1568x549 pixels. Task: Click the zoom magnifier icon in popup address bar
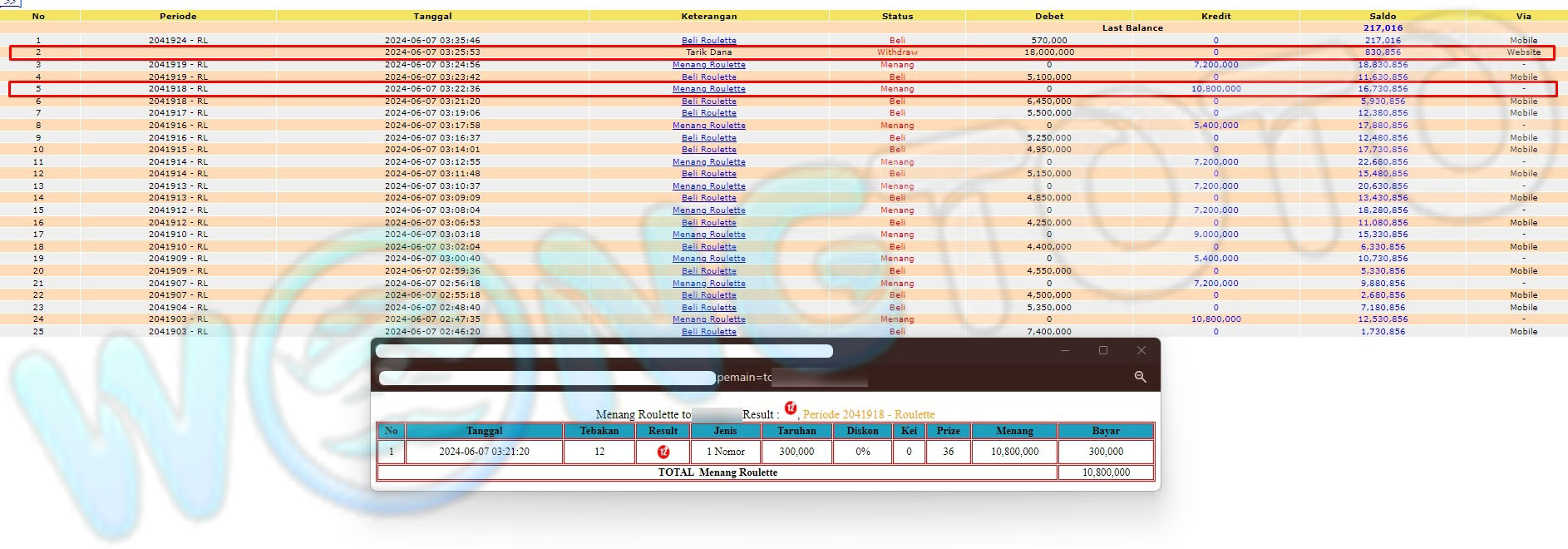[x=1140, y=378]
